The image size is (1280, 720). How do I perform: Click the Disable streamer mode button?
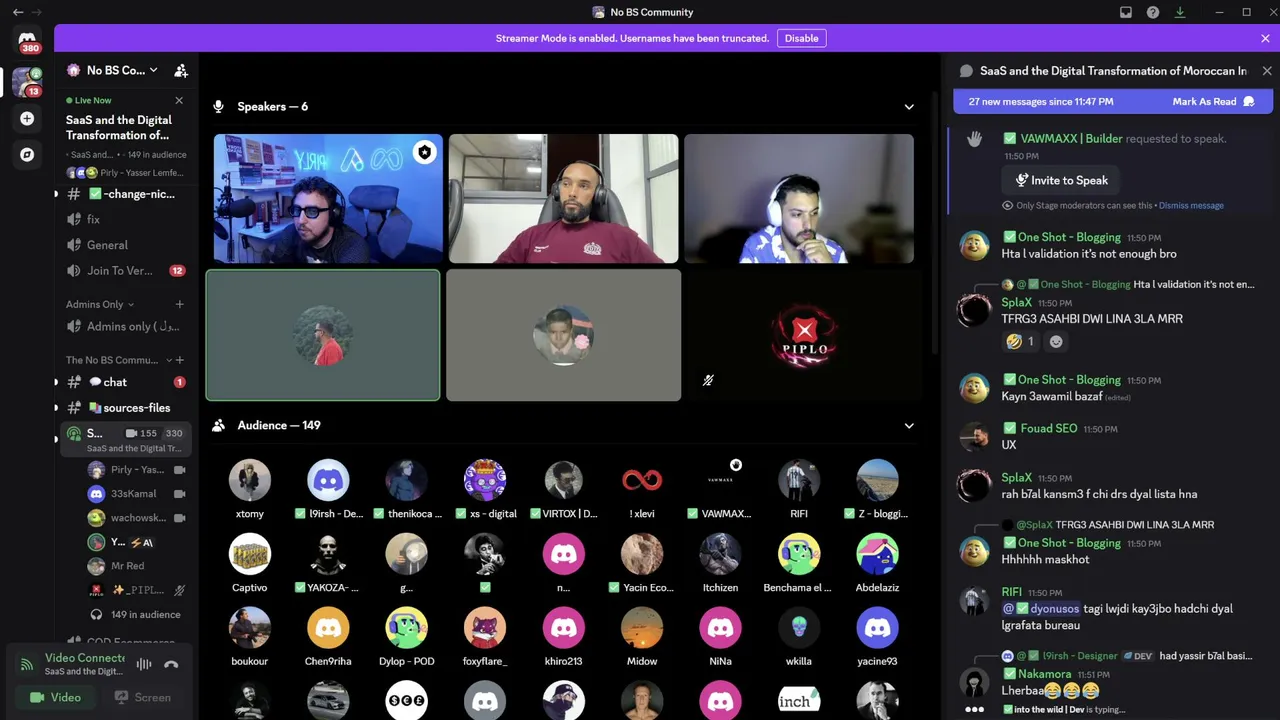click(x=801, y=38)
